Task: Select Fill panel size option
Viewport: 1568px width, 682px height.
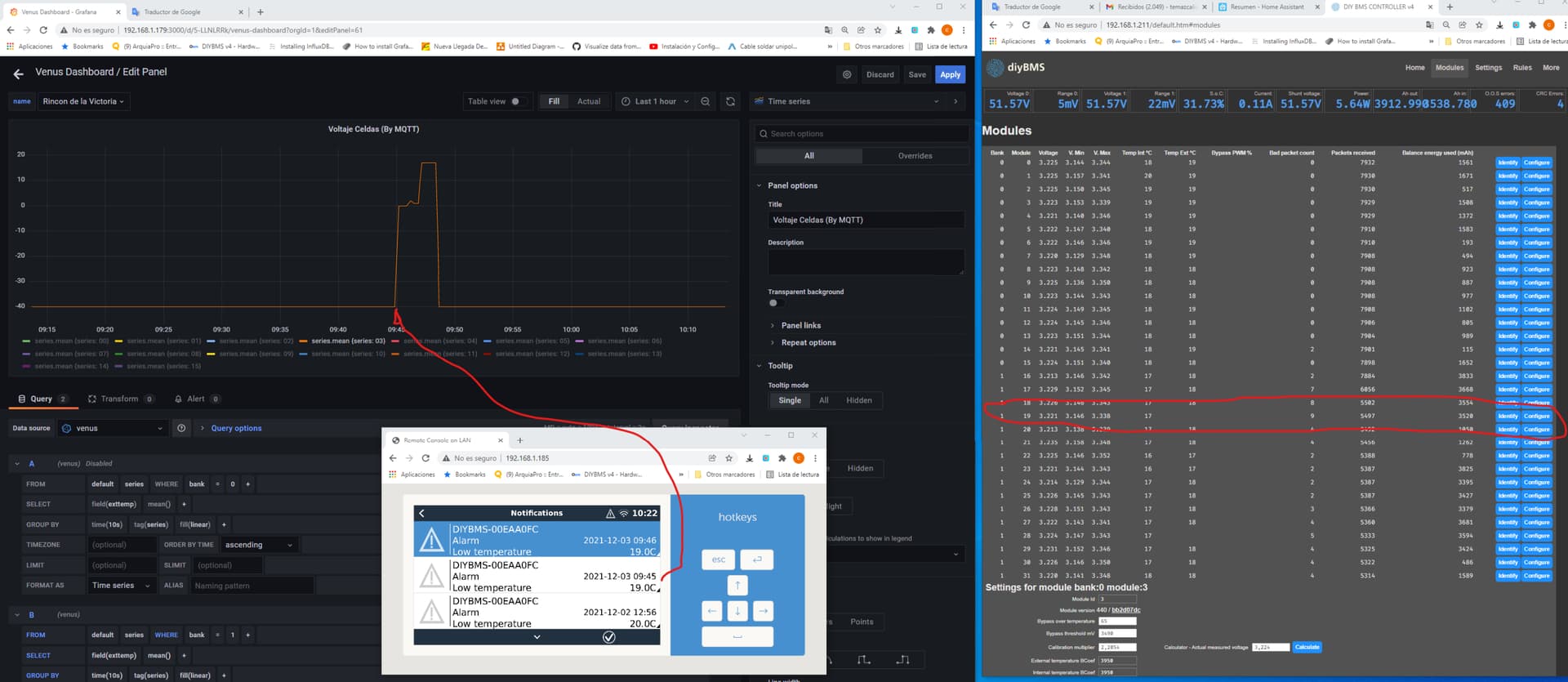Action: click(x=554, y=101)
